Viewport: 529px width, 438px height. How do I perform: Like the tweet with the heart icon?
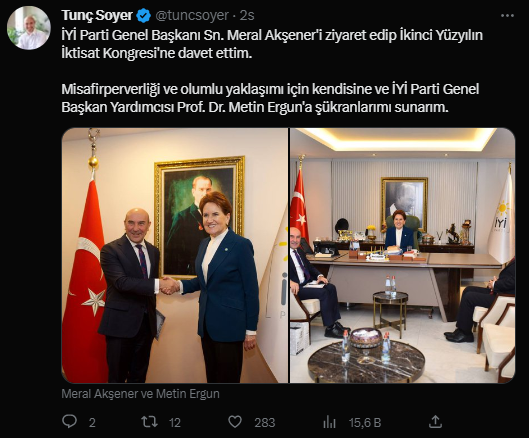click(235, 422)
